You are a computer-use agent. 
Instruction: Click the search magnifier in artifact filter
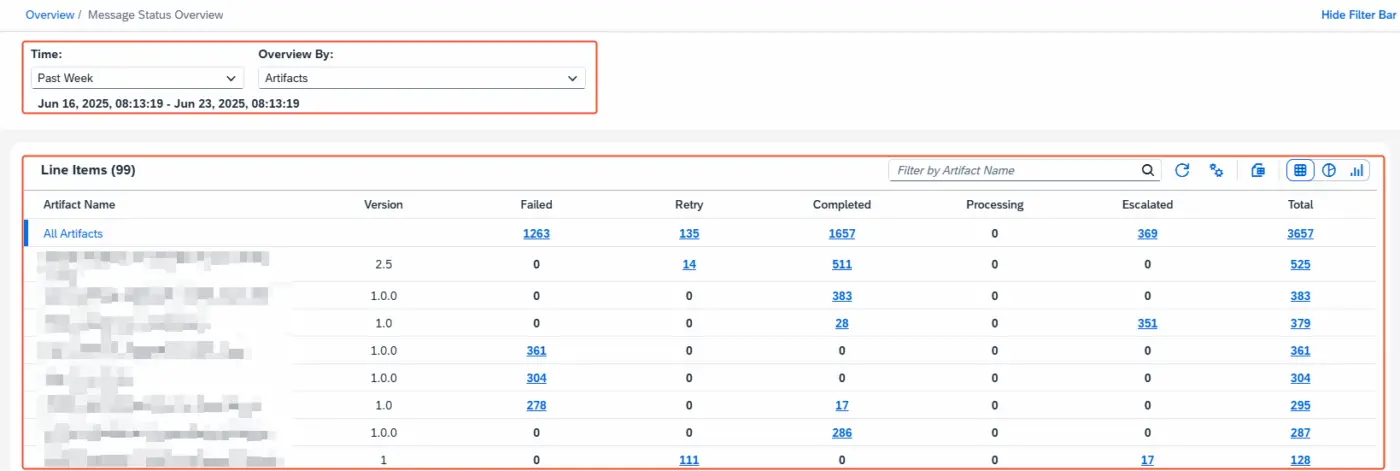pos(1149,171)
